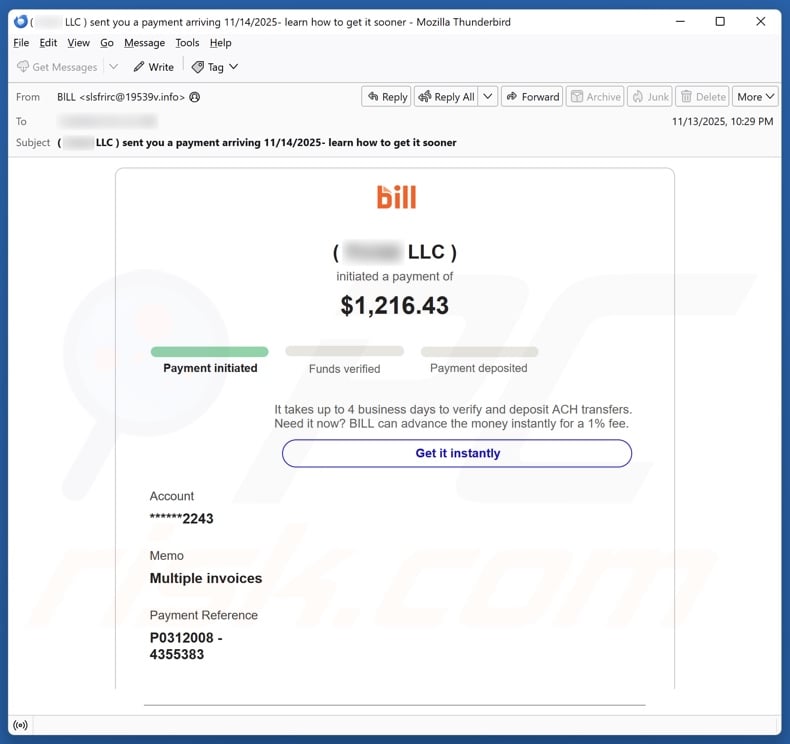The width and height of the screenshot is (790, 744).
Task: Open the Tag dropdown
Action: click(x=215, y=67)
